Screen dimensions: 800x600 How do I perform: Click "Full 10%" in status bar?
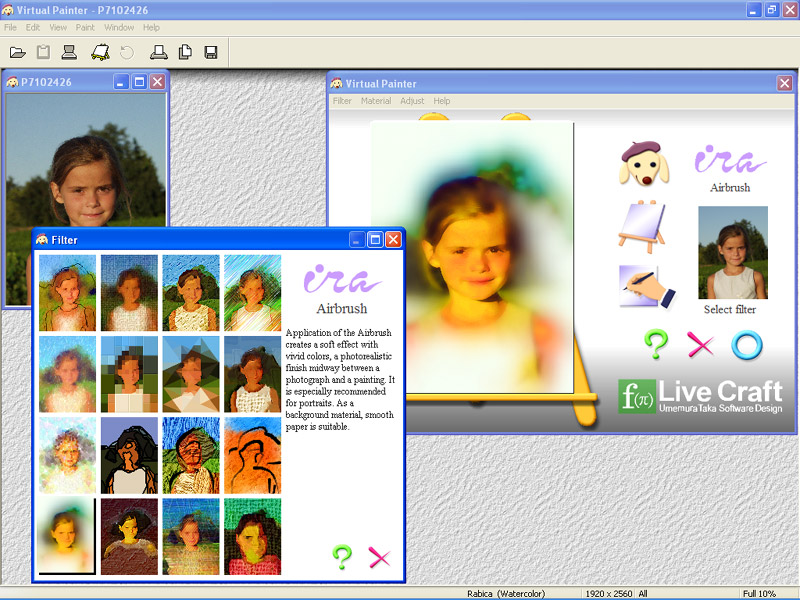click(x=759, y=593)
